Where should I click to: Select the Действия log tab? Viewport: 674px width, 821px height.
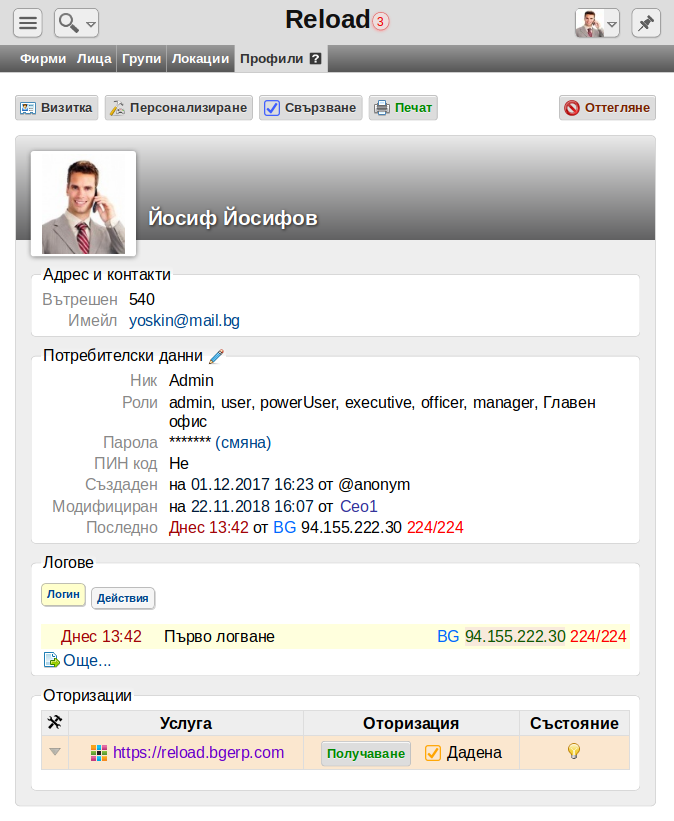point(123,598)
